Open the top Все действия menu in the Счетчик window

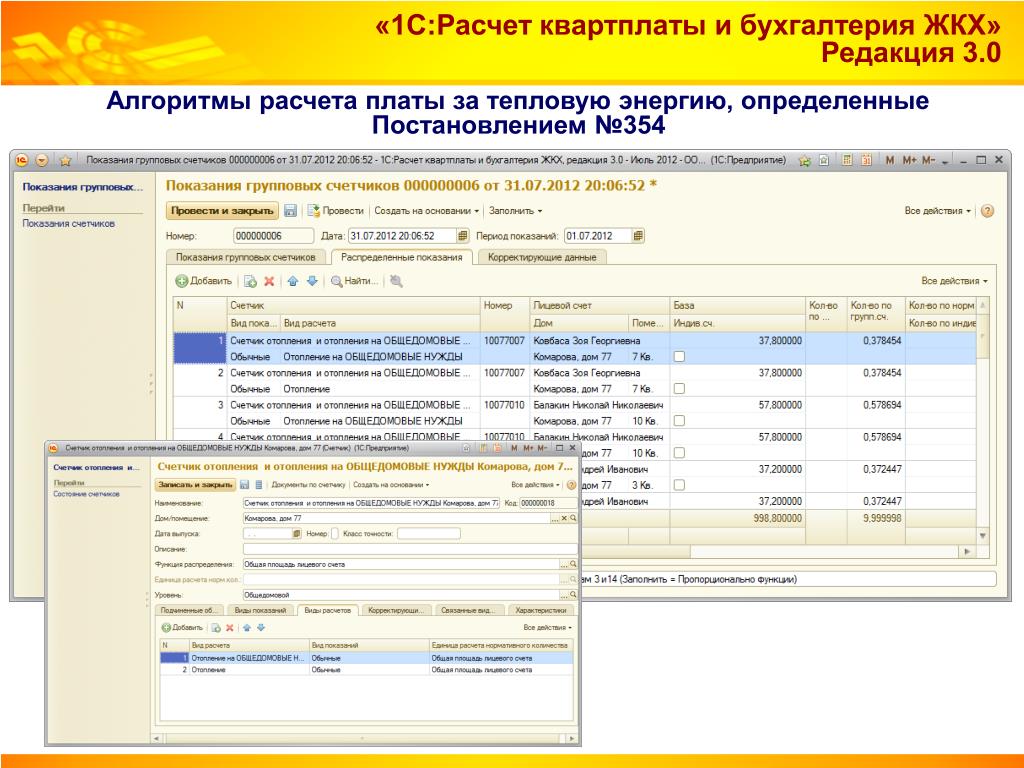[535, 485]
